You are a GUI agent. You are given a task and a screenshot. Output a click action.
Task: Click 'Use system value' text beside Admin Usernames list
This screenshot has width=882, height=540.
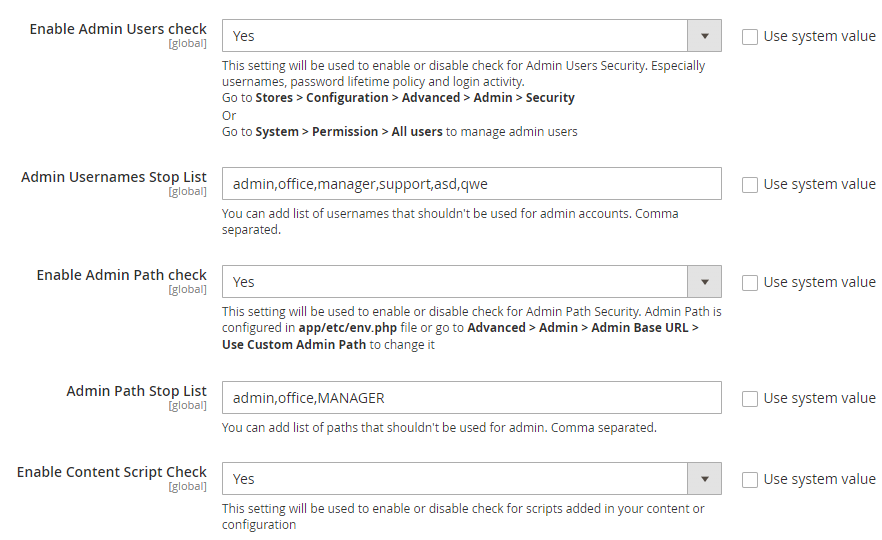tap(819, 184)
